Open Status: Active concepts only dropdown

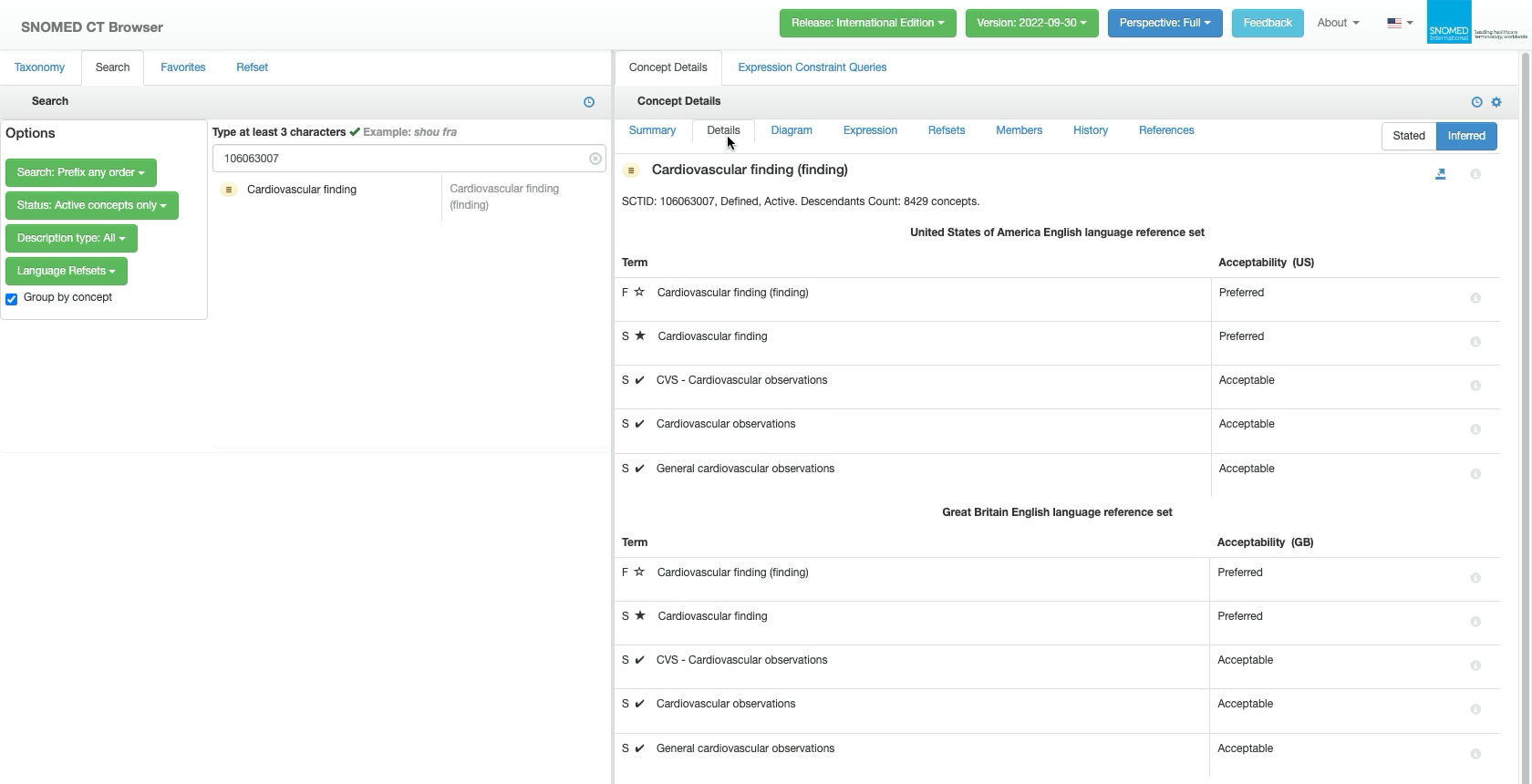91,205
